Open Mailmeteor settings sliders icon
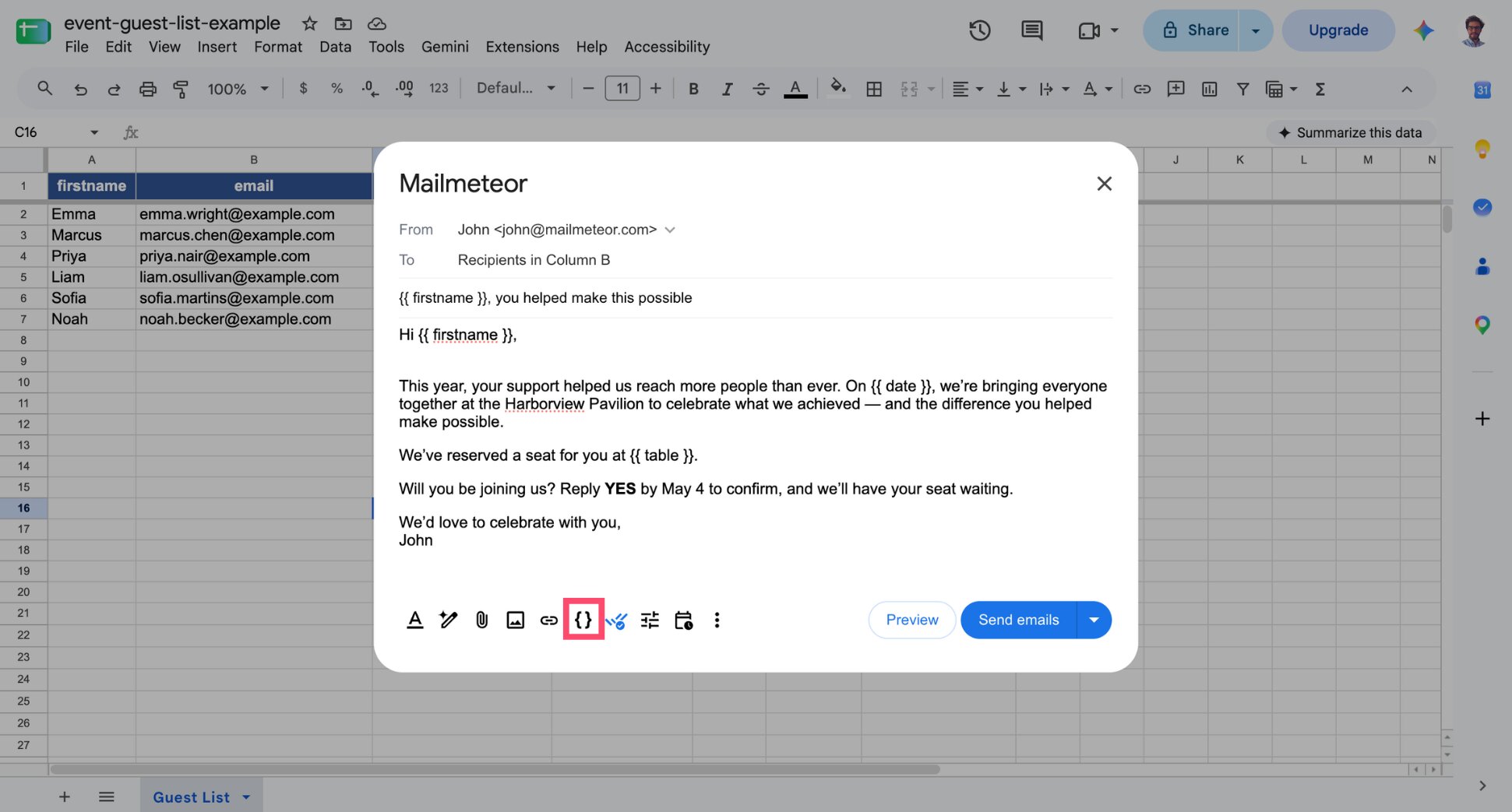The width and height of the screenshot is (1512, 812). (650, 620)
